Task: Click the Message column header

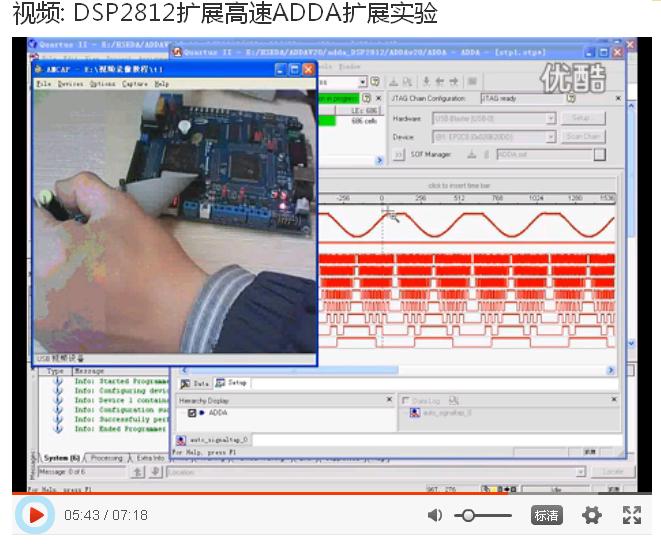Action: [121, 371]
